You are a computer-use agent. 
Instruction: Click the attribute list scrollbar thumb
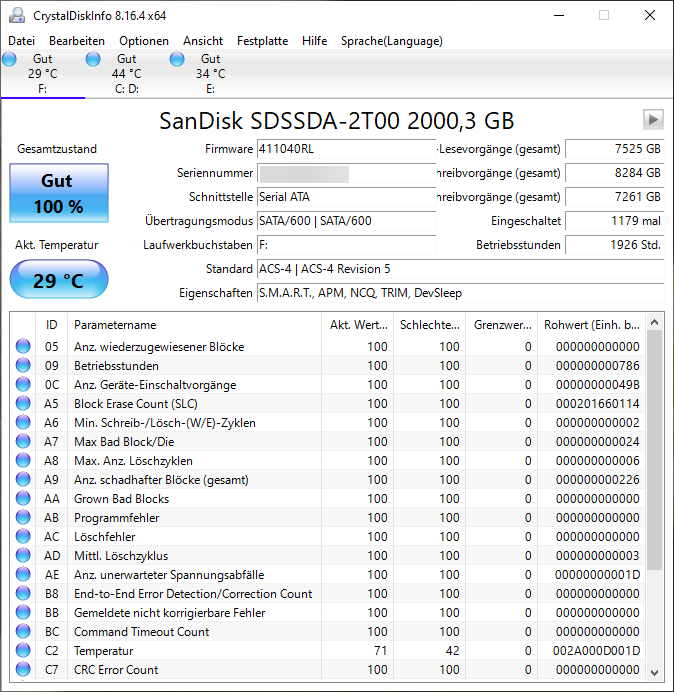point(655,450)
